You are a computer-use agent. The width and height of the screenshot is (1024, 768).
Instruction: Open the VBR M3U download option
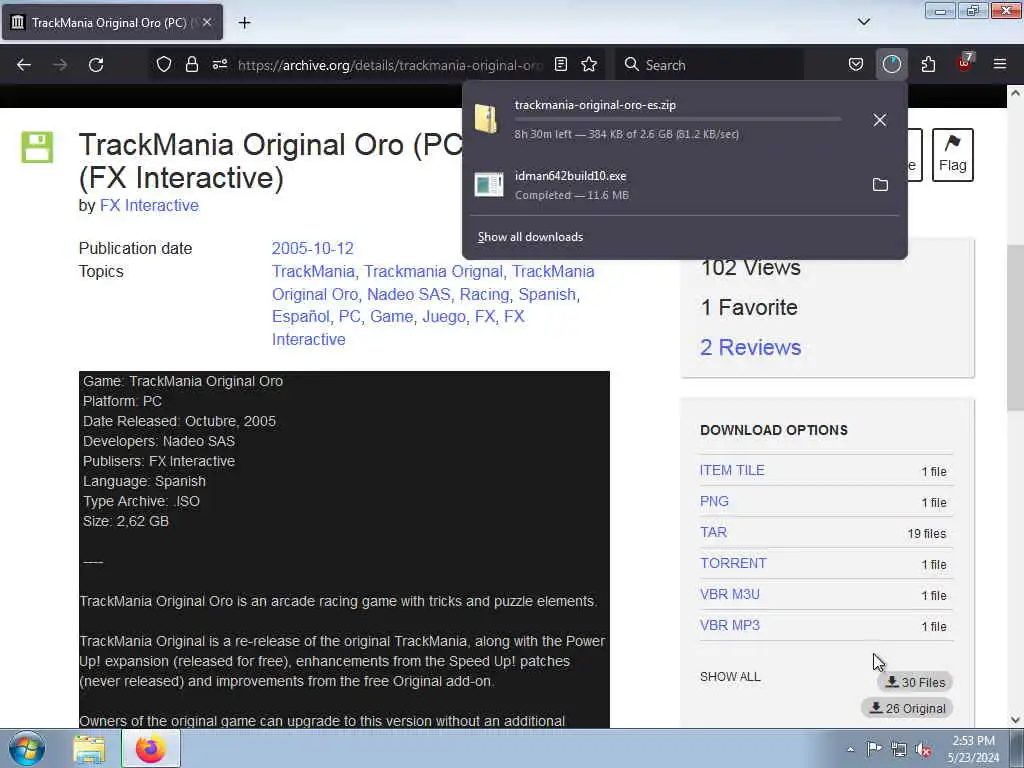coord(729,594)
